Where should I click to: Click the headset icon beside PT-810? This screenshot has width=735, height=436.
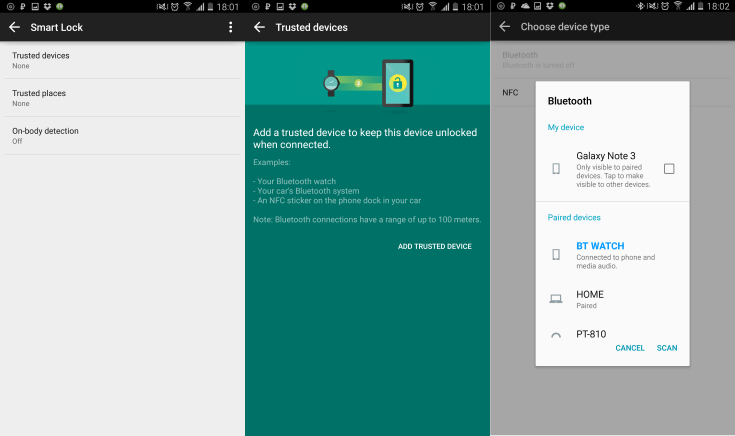[556, 335]
